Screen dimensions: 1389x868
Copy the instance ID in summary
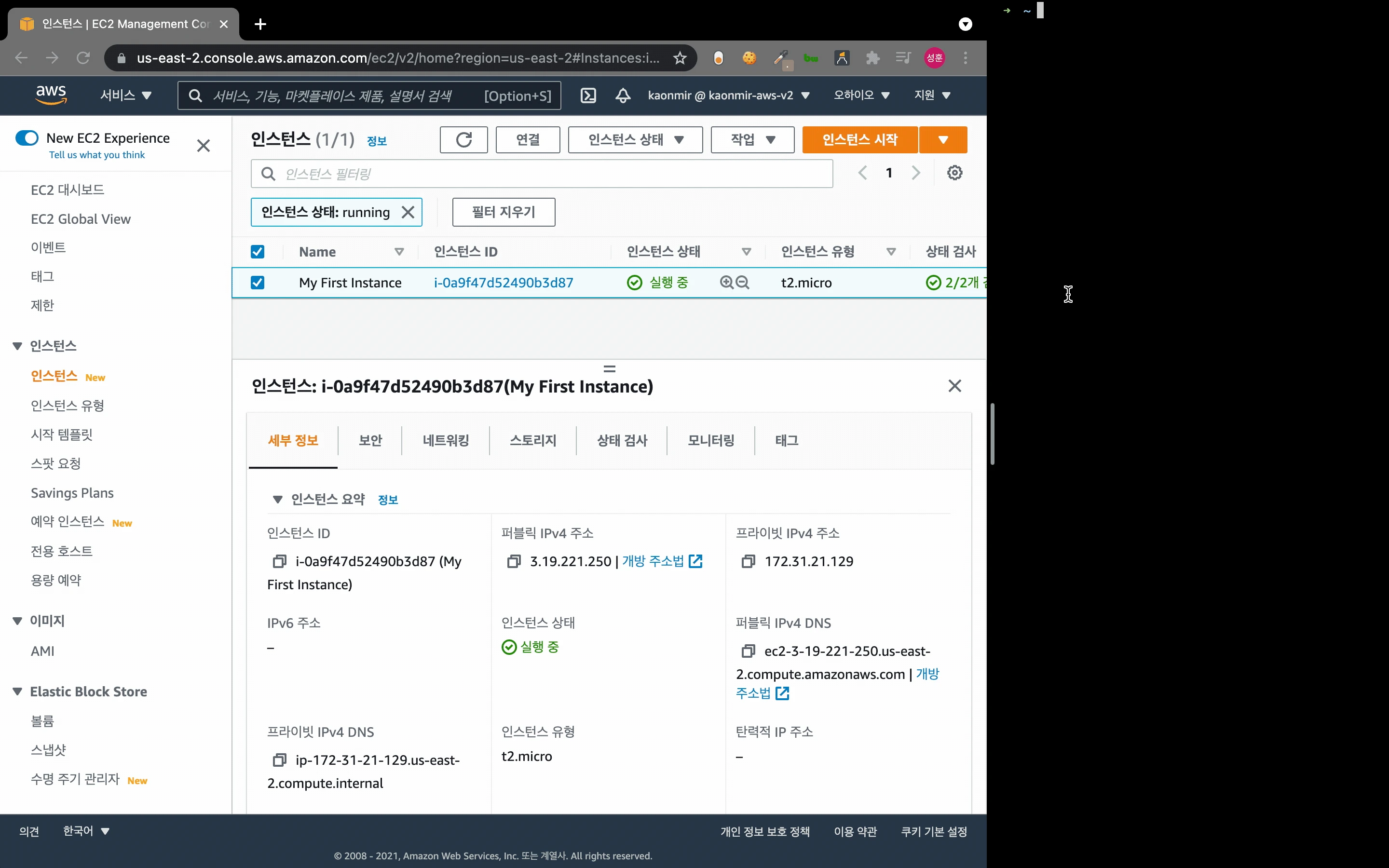280,561
